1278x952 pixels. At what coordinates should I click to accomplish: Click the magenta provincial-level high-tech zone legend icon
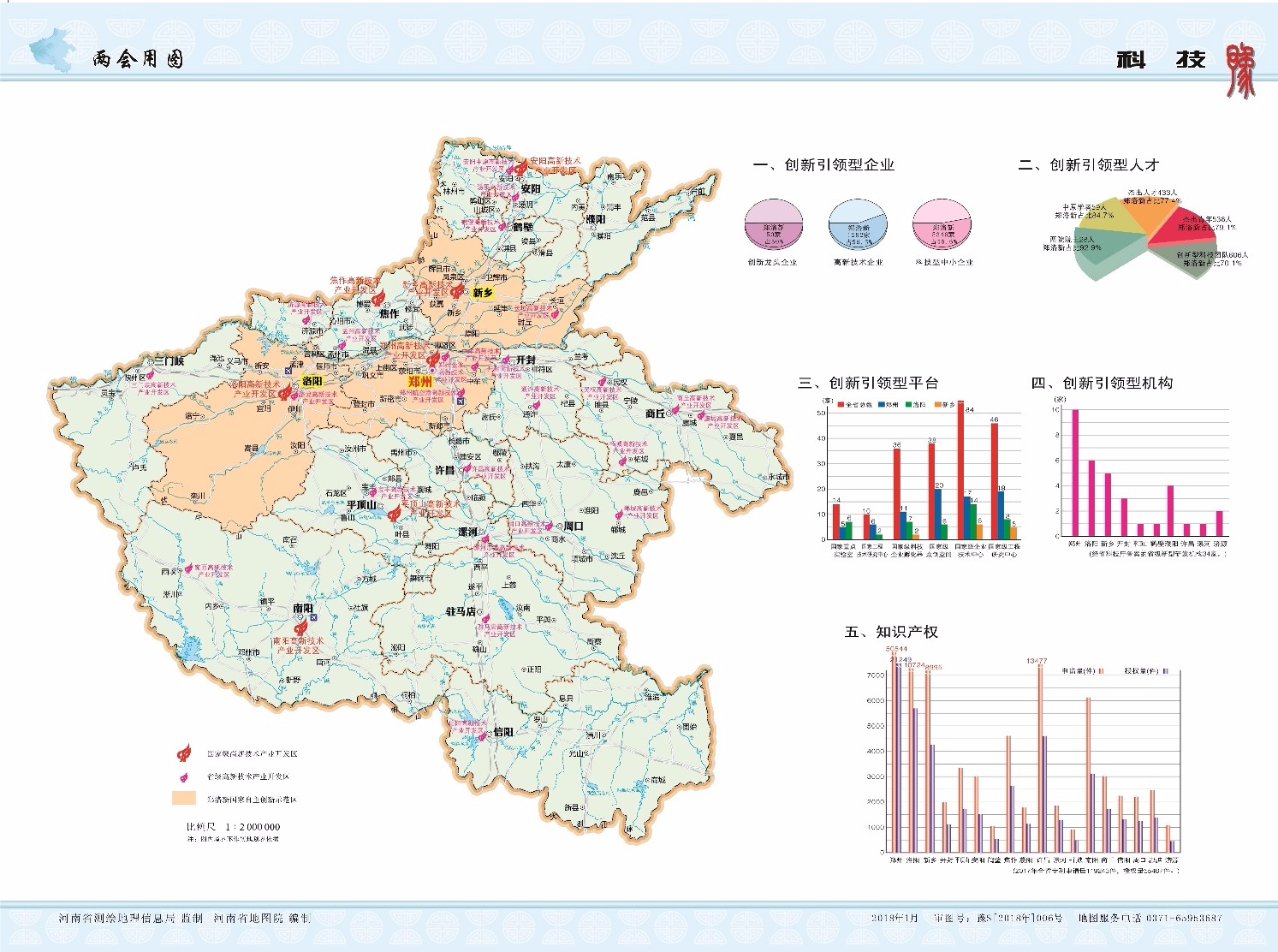[183, 776]
